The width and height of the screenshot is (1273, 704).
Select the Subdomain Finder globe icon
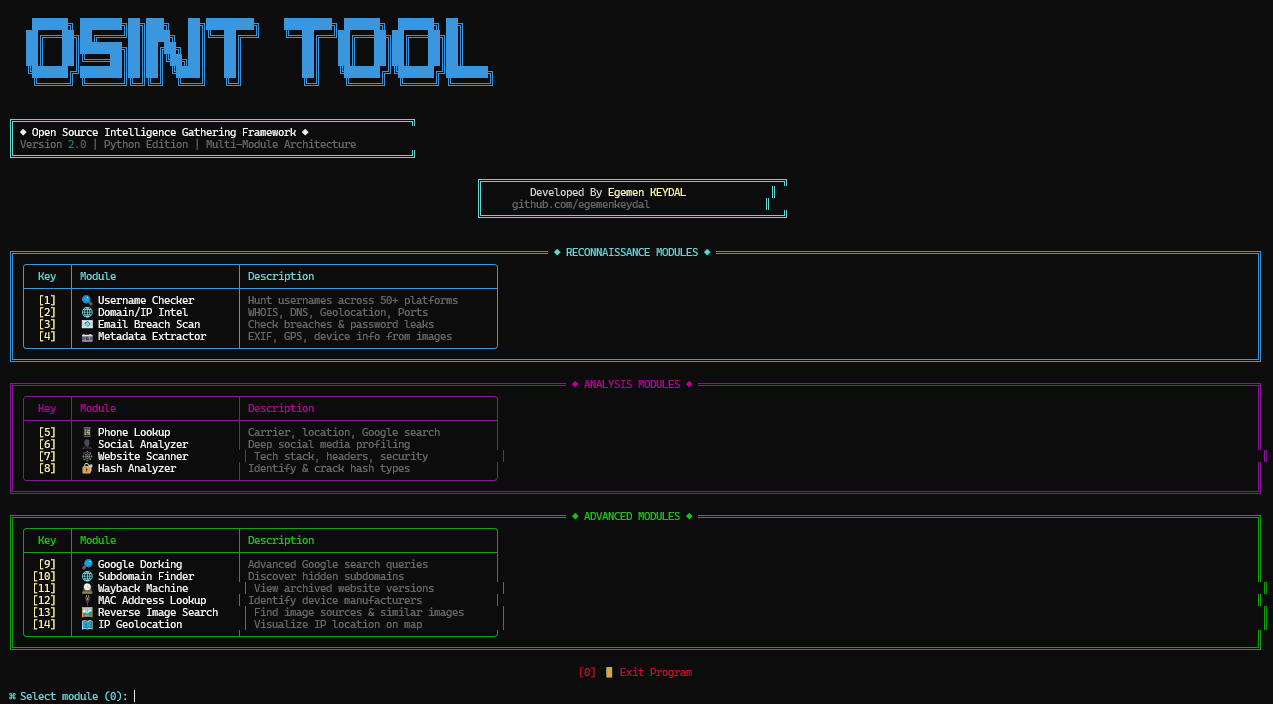click(89, 576)
